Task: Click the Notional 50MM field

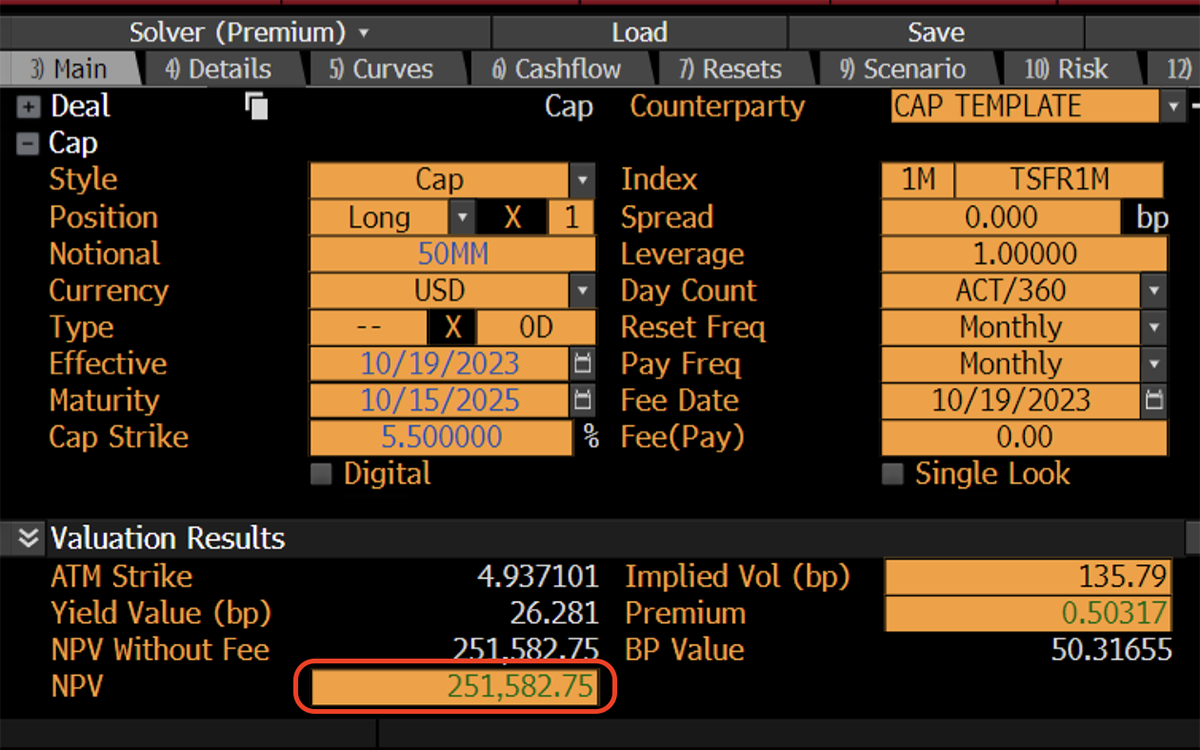Action: pyautogui.click(x=452, y=254)
